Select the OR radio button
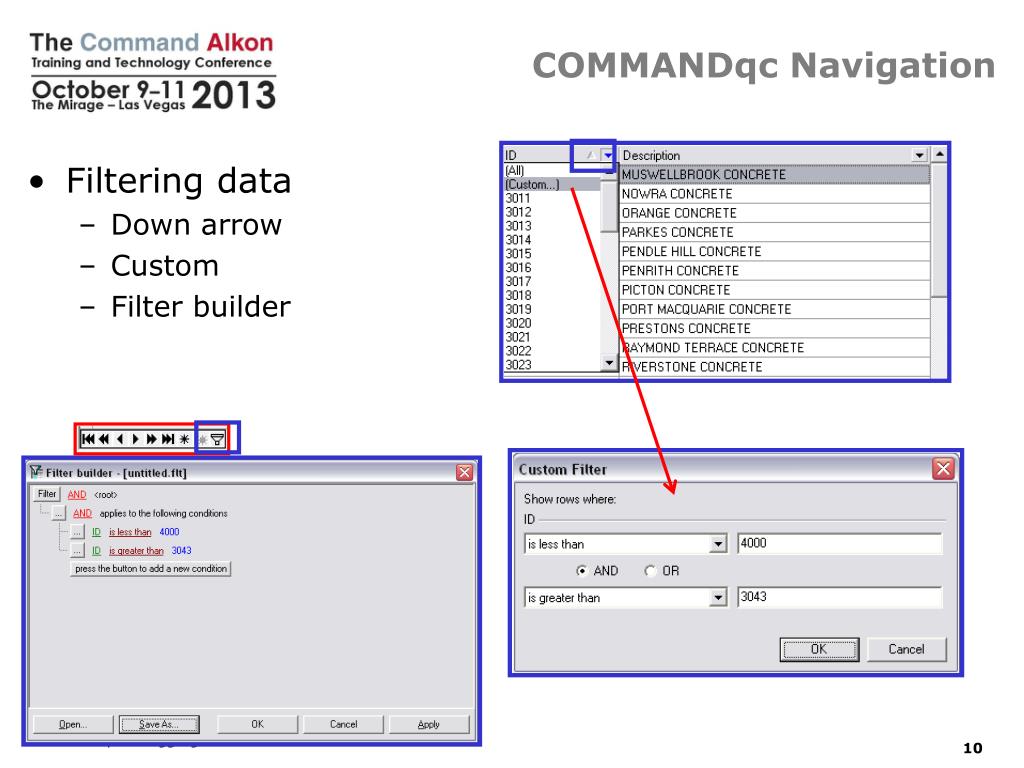 pos(650,571)
